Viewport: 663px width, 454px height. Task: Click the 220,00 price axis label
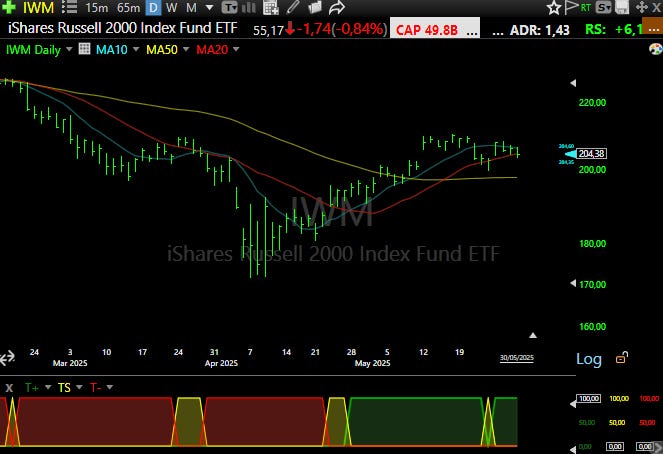[x=592, y=102]
